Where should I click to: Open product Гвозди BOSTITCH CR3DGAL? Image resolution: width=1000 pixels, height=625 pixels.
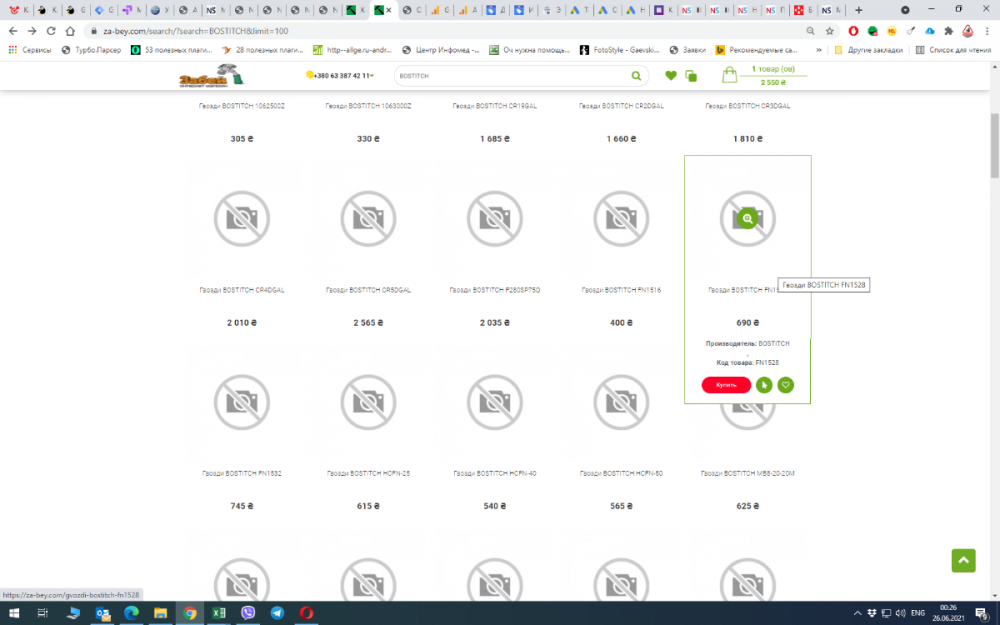tap(747, 107)
